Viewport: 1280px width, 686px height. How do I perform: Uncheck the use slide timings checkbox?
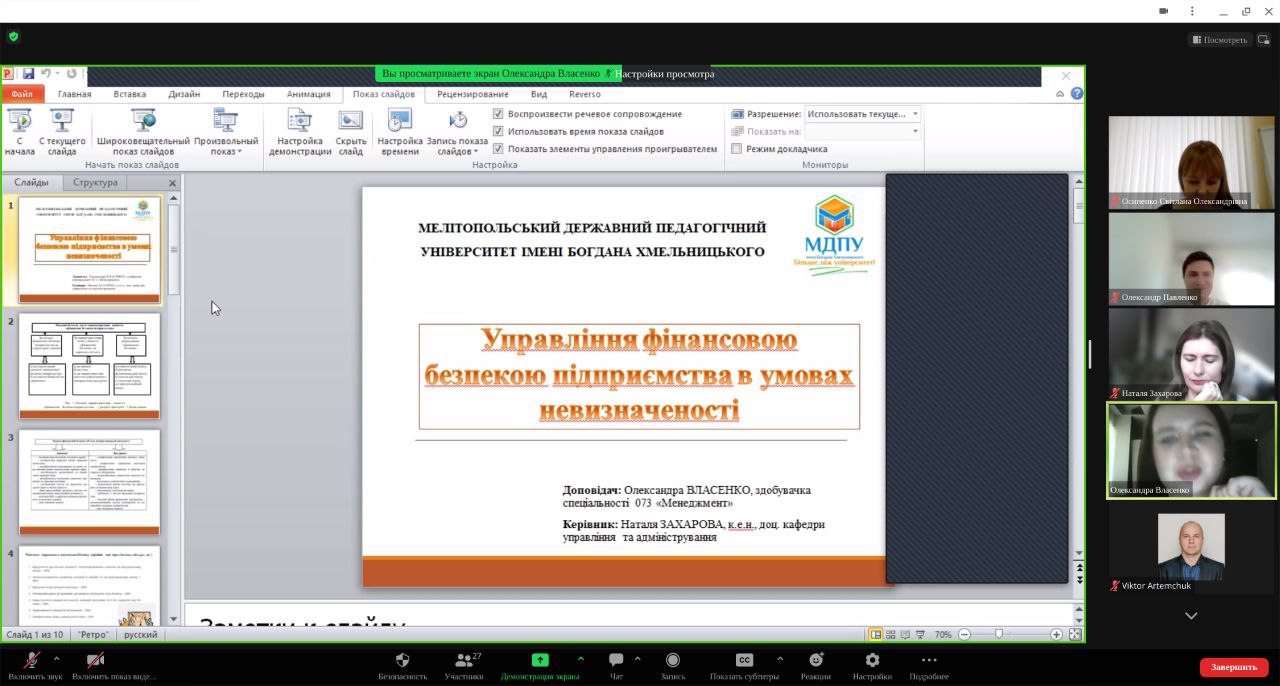pos(498,131)
